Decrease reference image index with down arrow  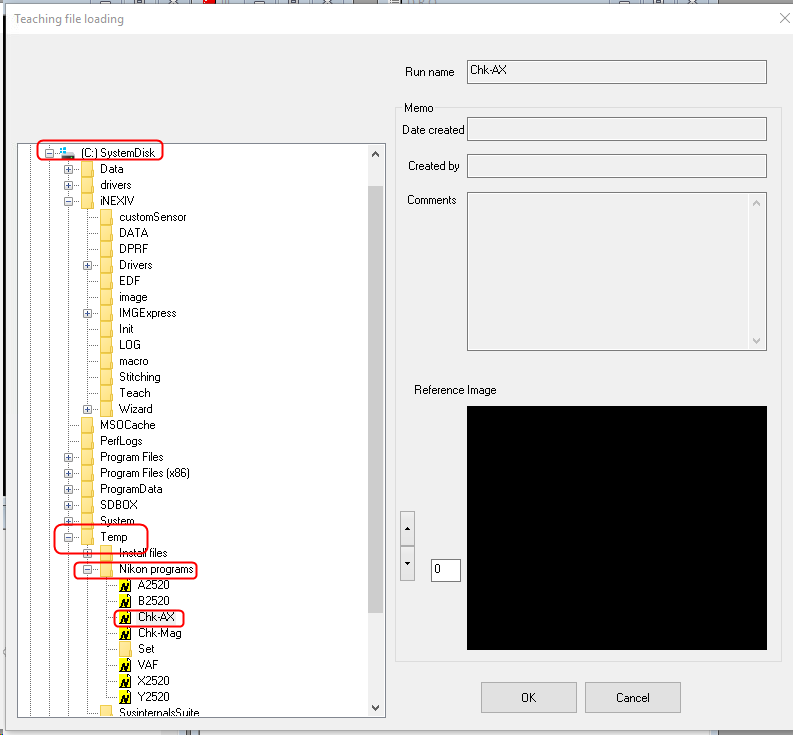click(408, 564)
